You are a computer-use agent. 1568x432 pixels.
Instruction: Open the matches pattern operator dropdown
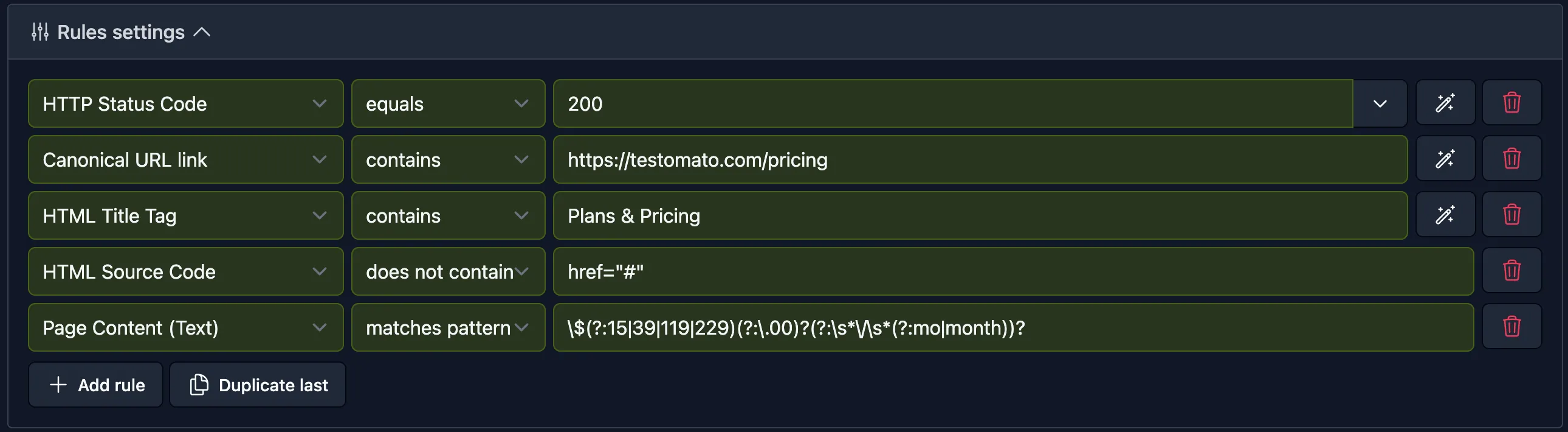pos(521,327)
